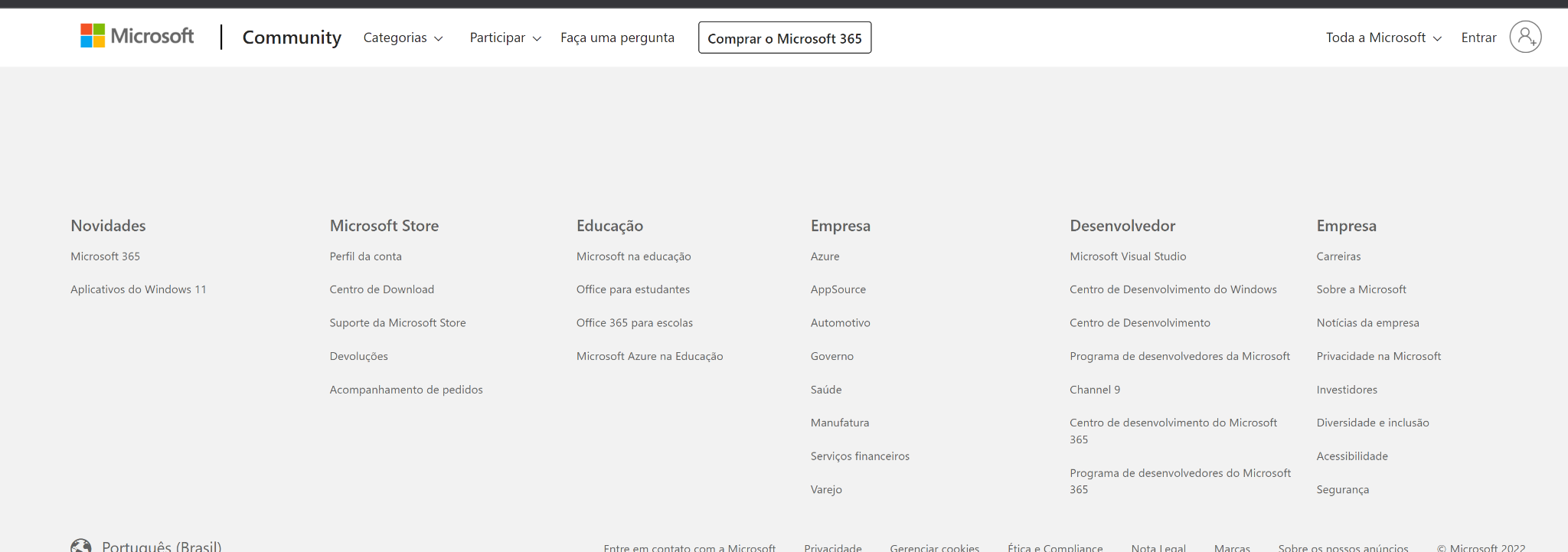Screen dimensions: 1568x552
Task: Open Centro de Desenvolvimento do Windows
Action: (1174, 289)
